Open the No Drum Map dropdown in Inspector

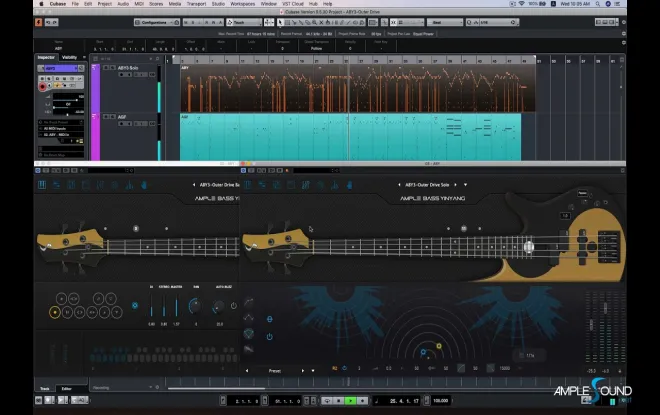(61, 155)
